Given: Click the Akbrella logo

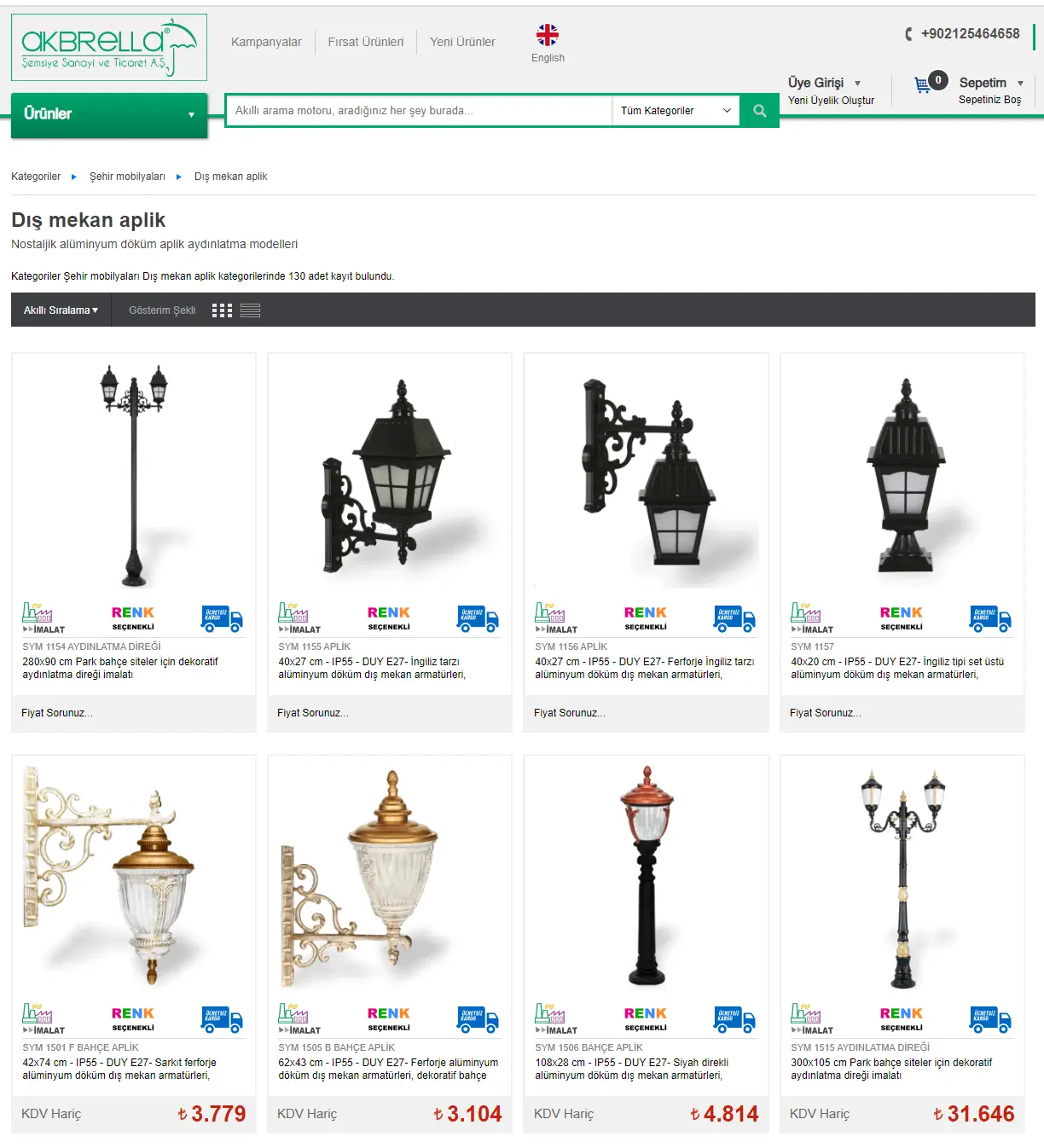Looking at the screenshot, I should tap(109, 48).
